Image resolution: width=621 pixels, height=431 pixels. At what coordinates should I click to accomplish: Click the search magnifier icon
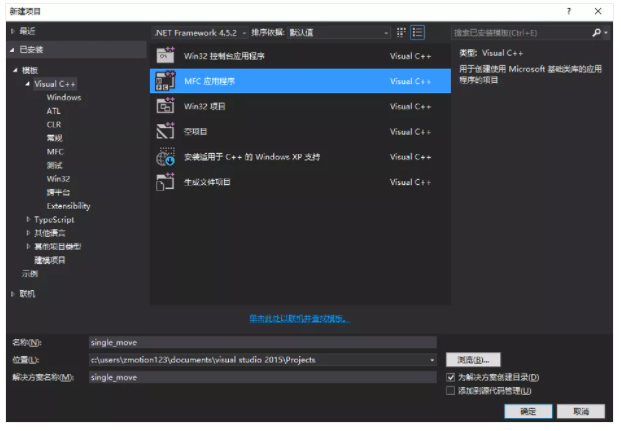click(596, 32)
